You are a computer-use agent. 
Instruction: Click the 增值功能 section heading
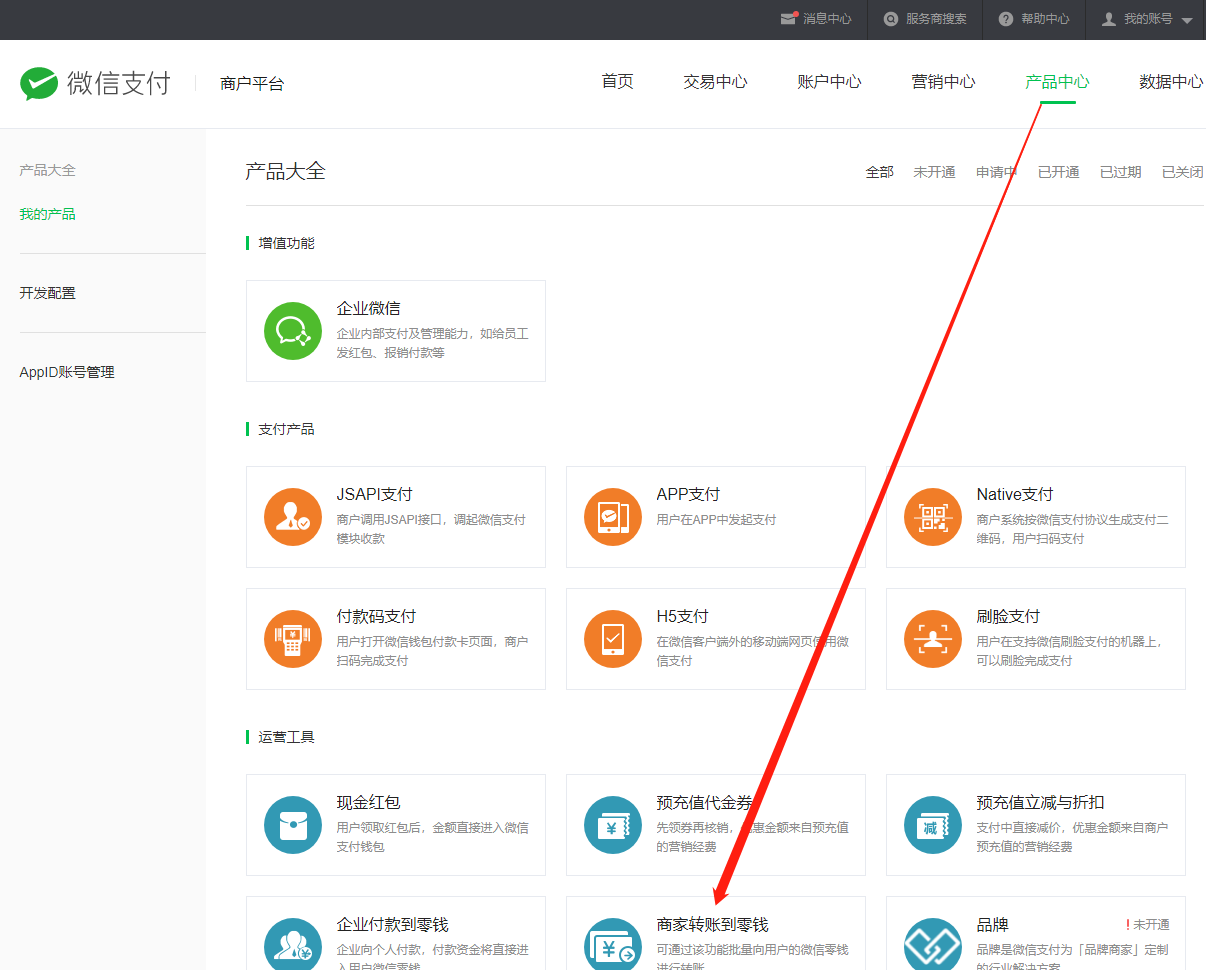(286, 243)
